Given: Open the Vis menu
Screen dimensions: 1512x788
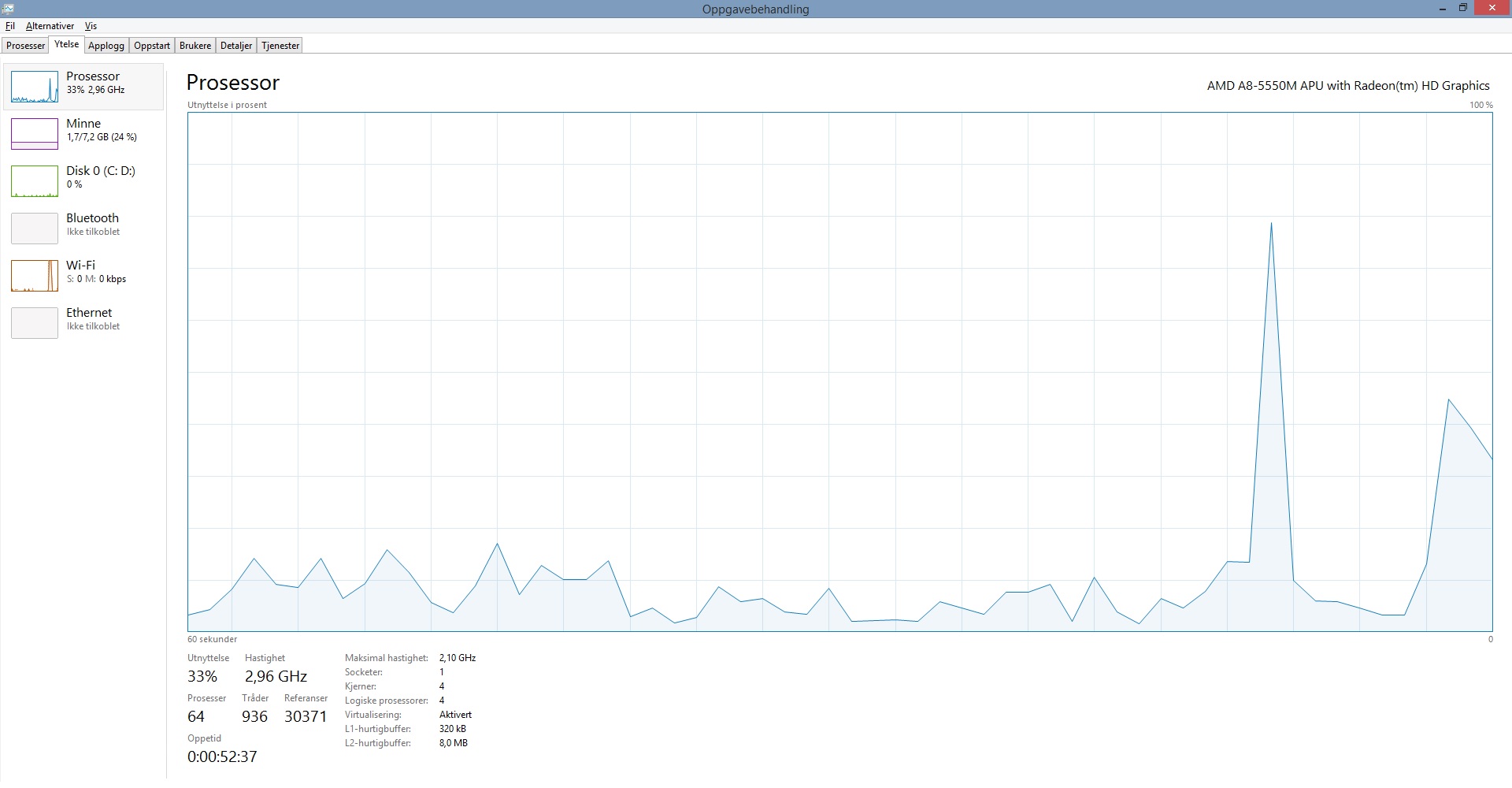Looking at the screenshot, I should [x=91, y=26].
